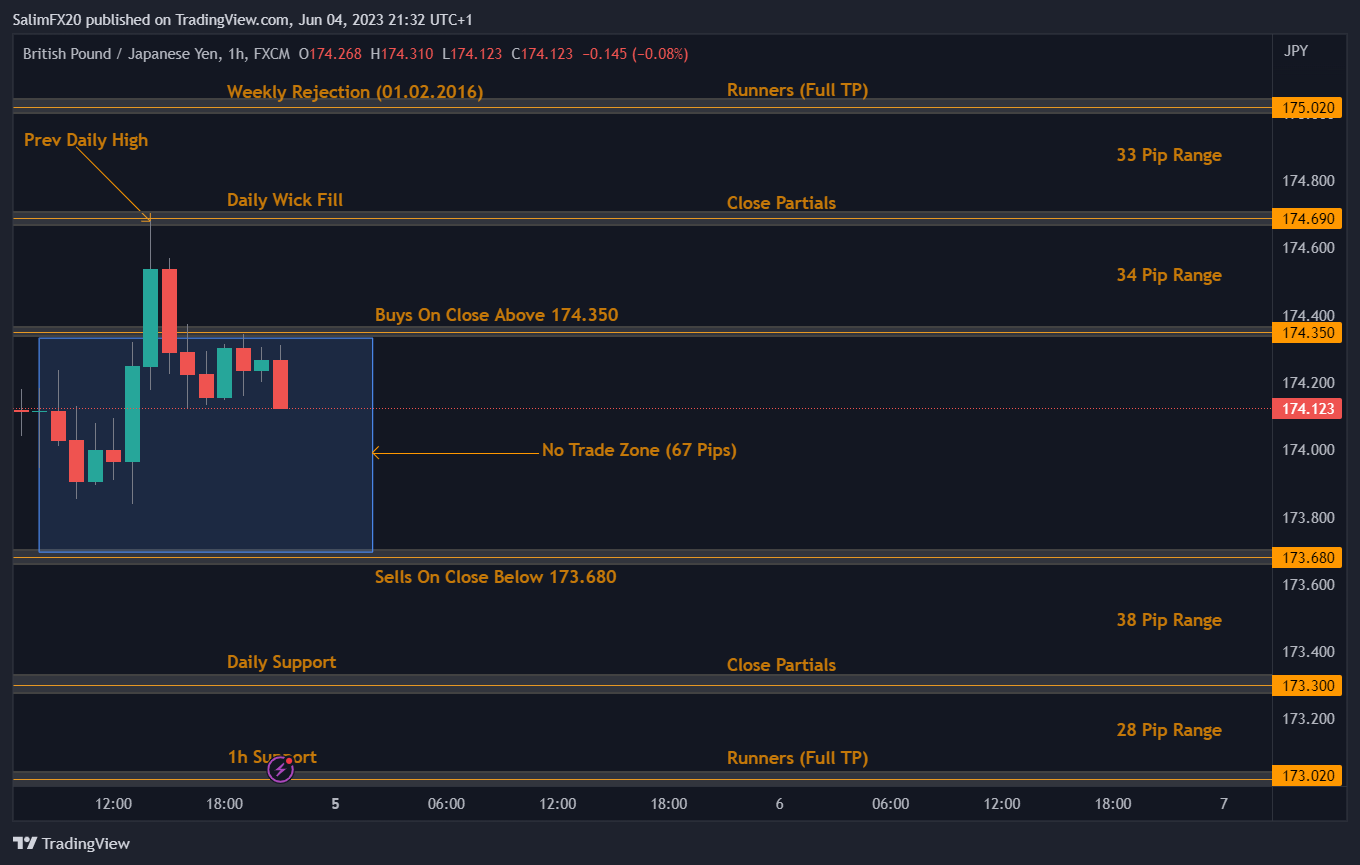Screen dimensions: 1360x865
Task: Click the red current price label 174.123
Action: (1306, 409)
